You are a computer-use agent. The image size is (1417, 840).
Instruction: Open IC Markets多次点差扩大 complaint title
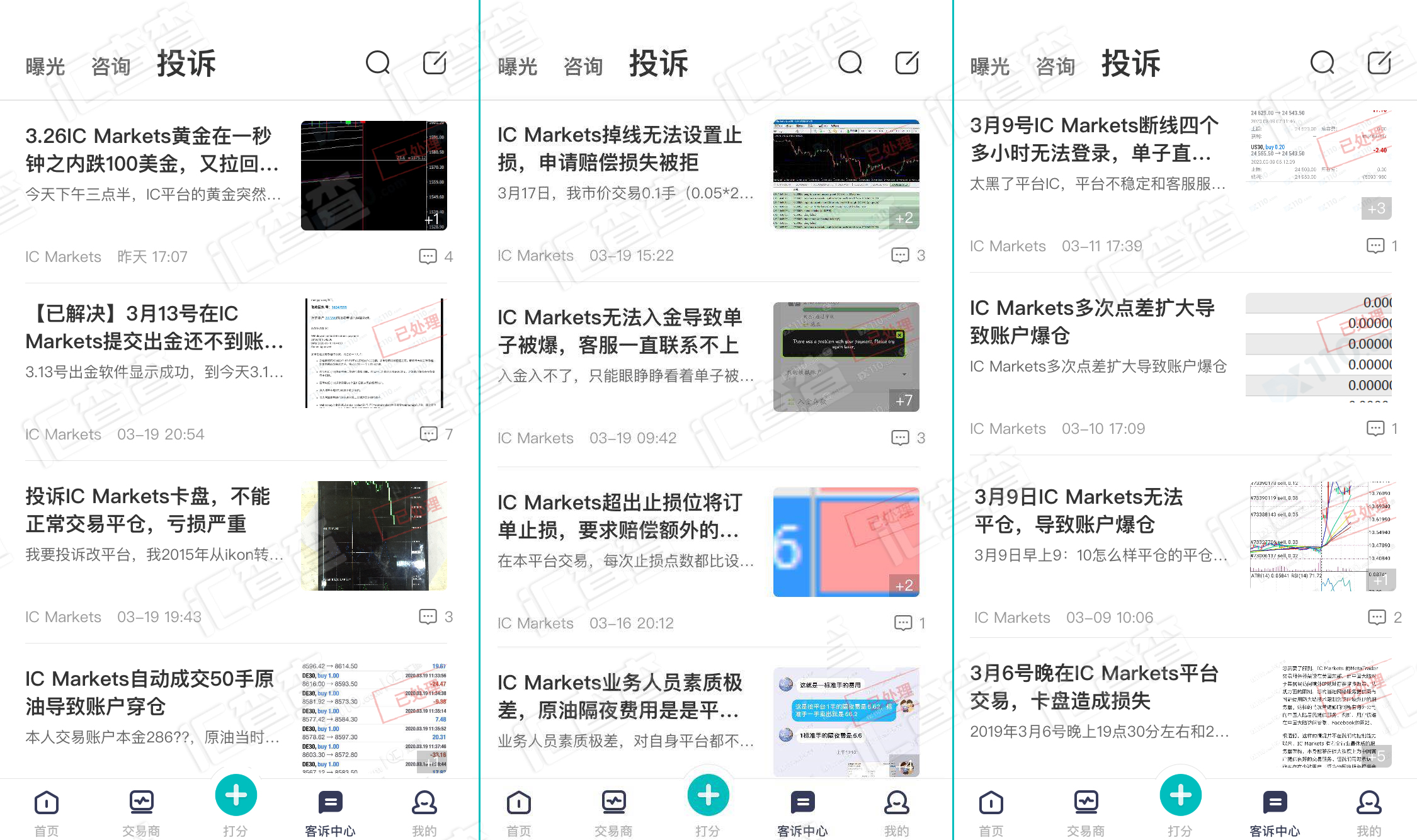click(1093, 321)
